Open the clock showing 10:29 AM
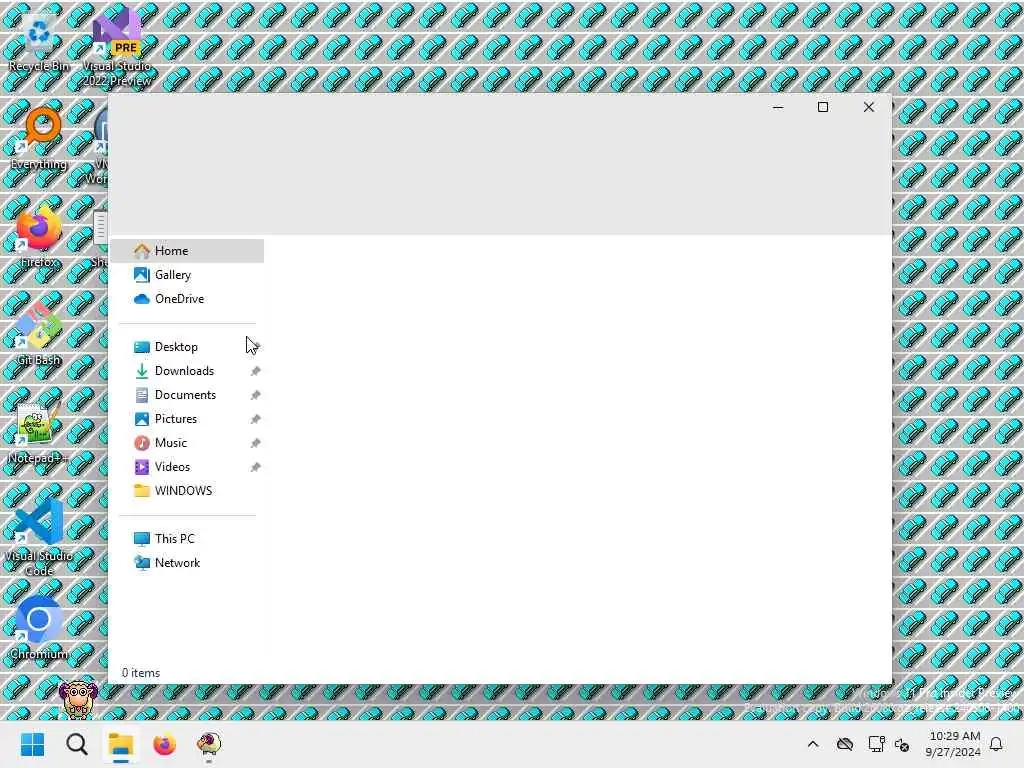1024x768 pixels. (x=953, y=744)
